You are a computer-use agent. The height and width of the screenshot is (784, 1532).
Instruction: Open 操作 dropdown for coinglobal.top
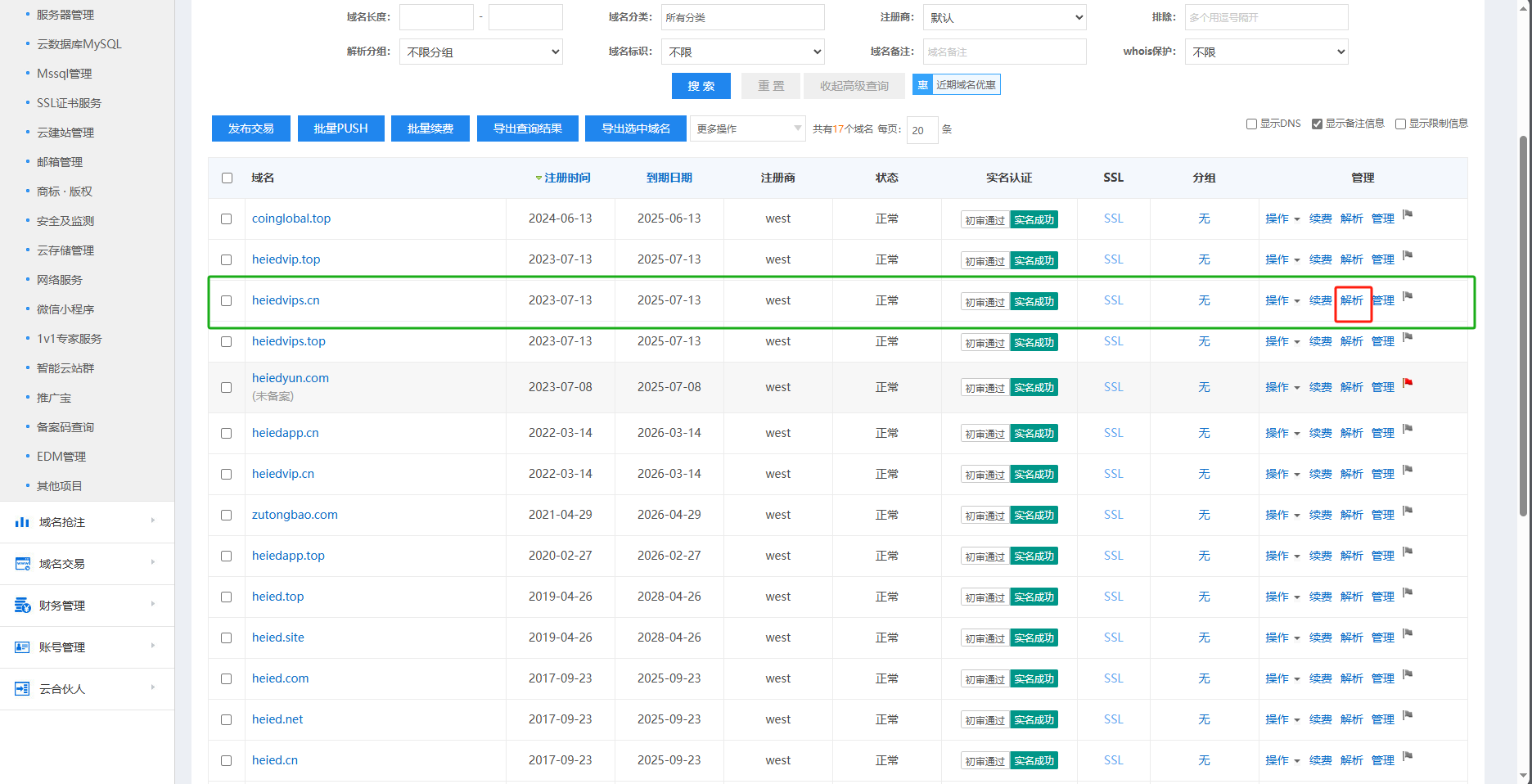click(1282, 219)
